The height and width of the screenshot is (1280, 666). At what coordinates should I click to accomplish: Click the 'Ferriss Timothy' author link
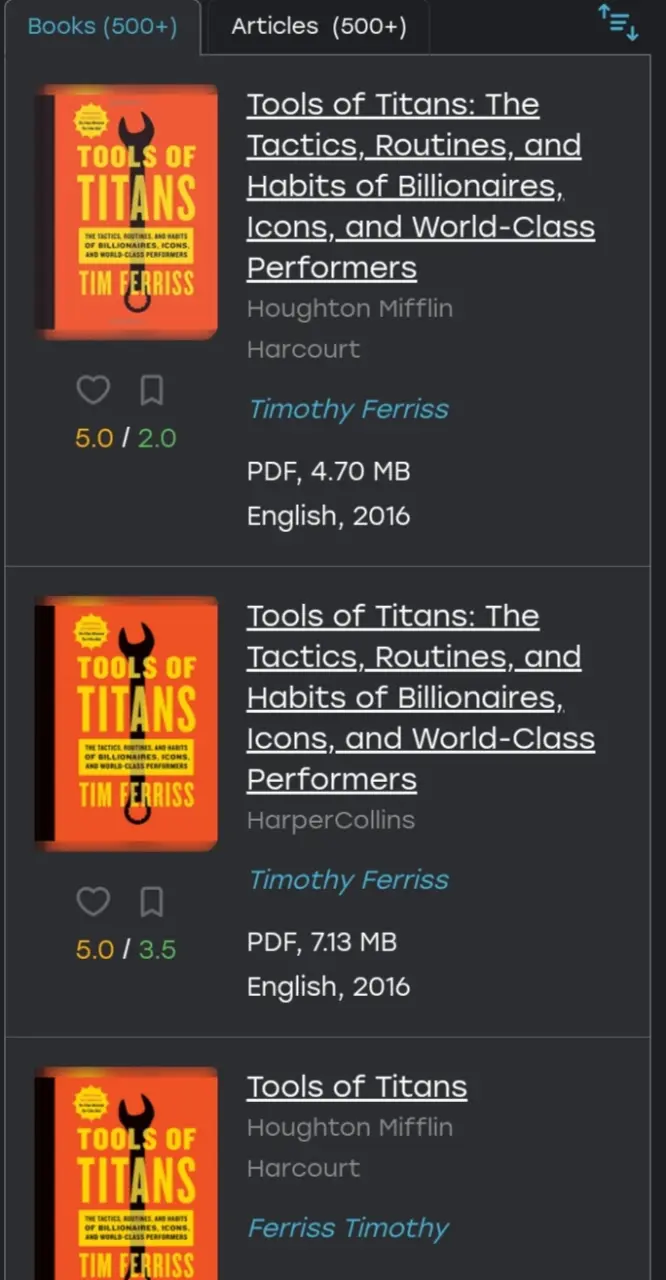coord(348,1228)
